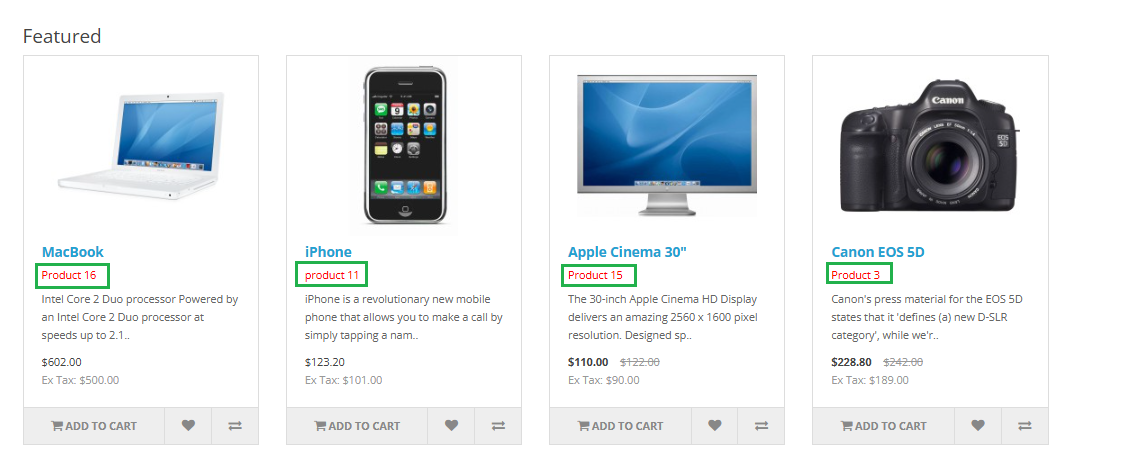Add iPhone to wish list heart icon
This screenshot has height=451, width=1125.
coord(451,426)
